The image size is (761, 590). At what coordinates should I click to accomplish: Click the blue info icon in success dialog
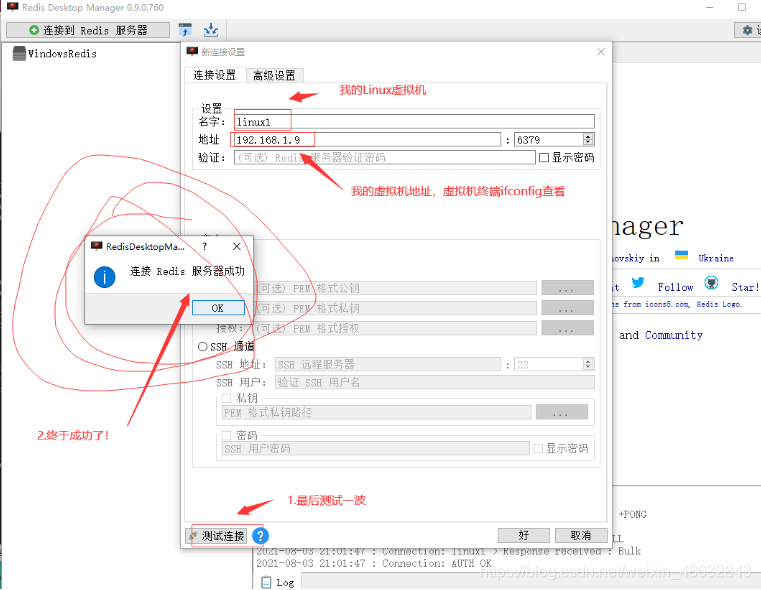(104, 277)
